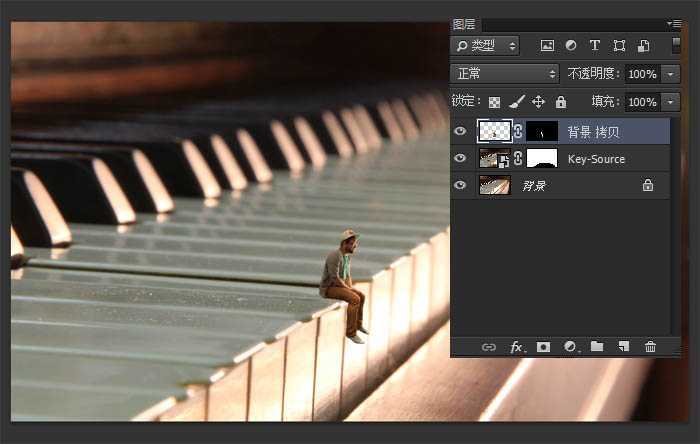Add a layer mask icon
Viewport: 700px width, 444px height.
pos(543,347)
